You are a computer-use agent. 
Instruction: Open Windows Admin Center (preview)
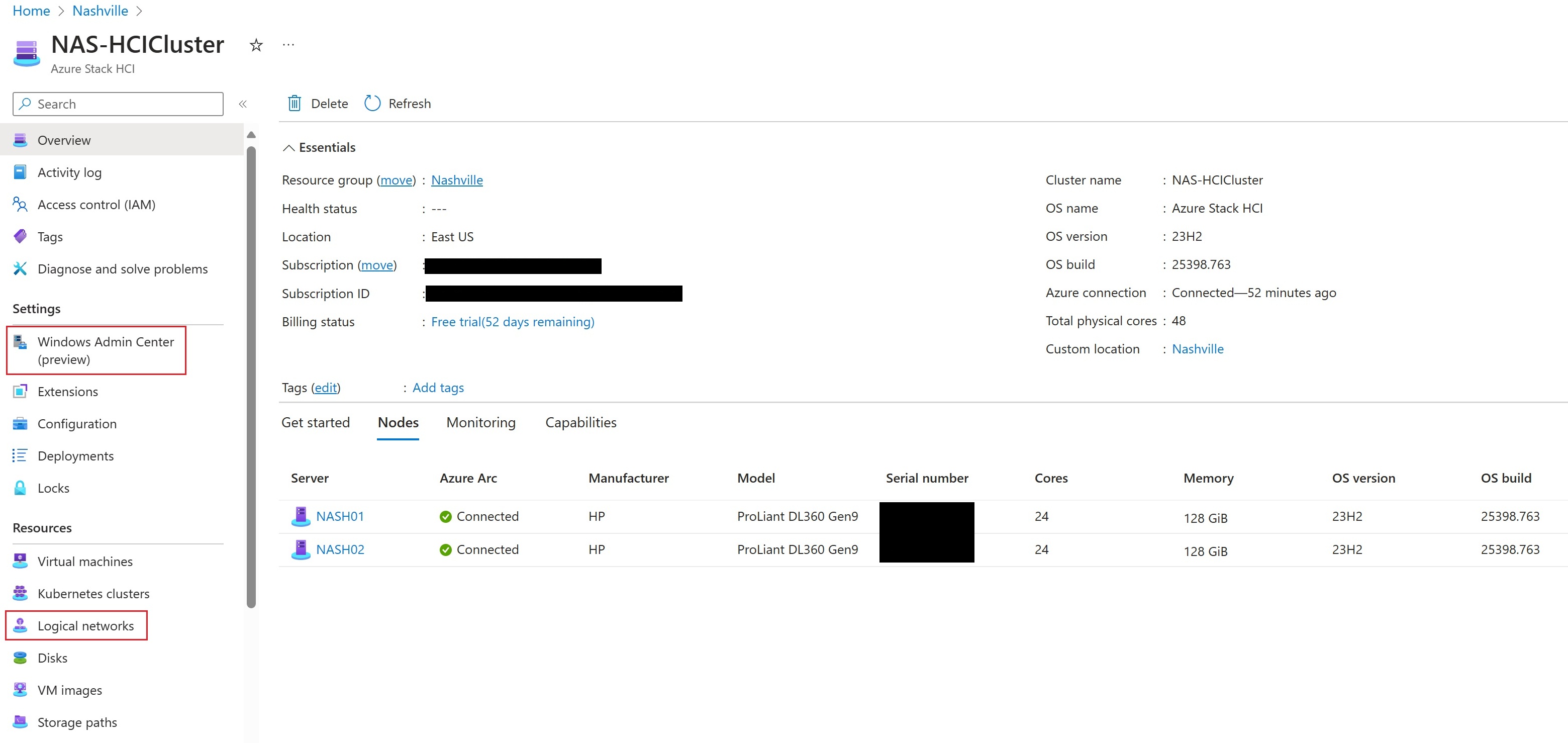(106, 350)
